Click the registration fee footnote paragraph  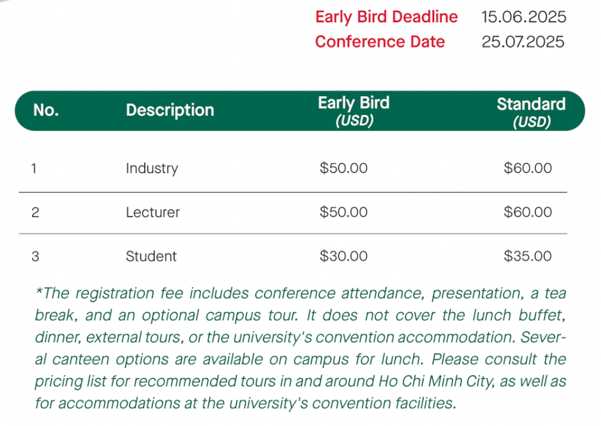tap(300, 347)
